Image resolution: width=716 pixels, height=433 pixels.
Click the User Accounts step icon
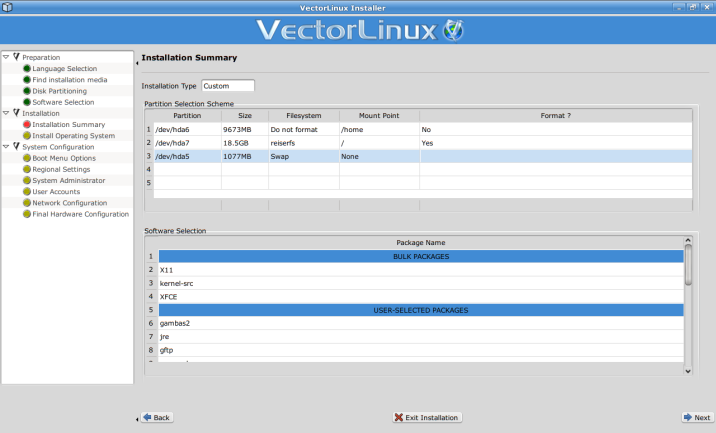27,192
